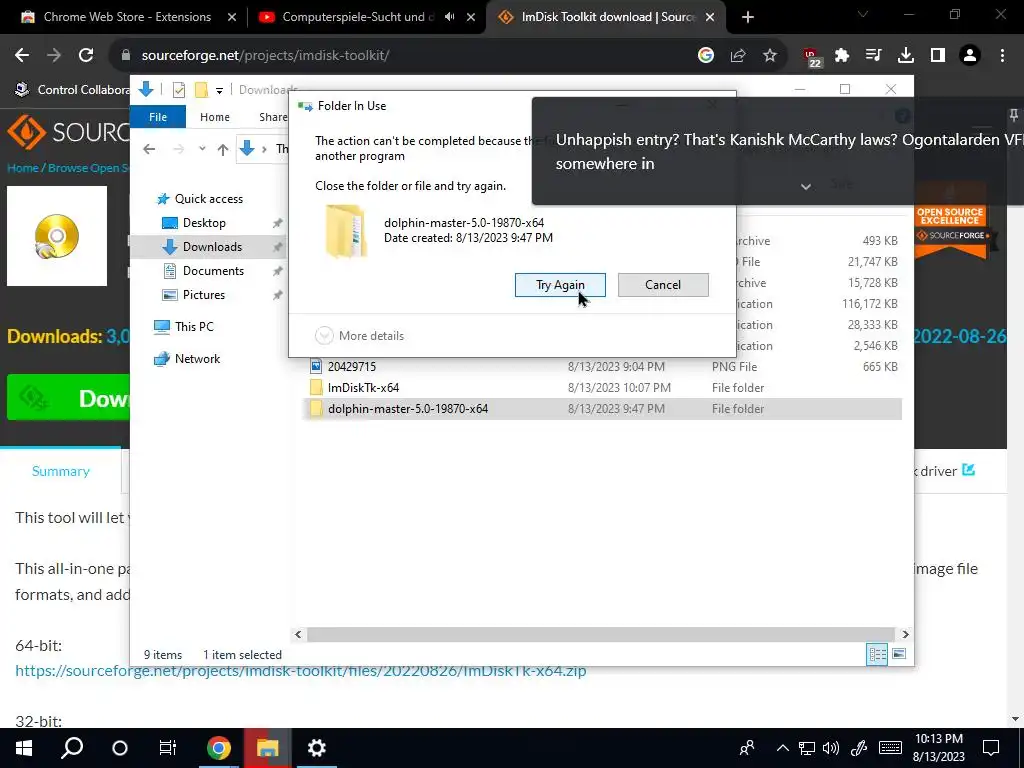Screen dimensions: 1024x768
Task: Open the Chrome profile avatar
Action: coord(970,56)
